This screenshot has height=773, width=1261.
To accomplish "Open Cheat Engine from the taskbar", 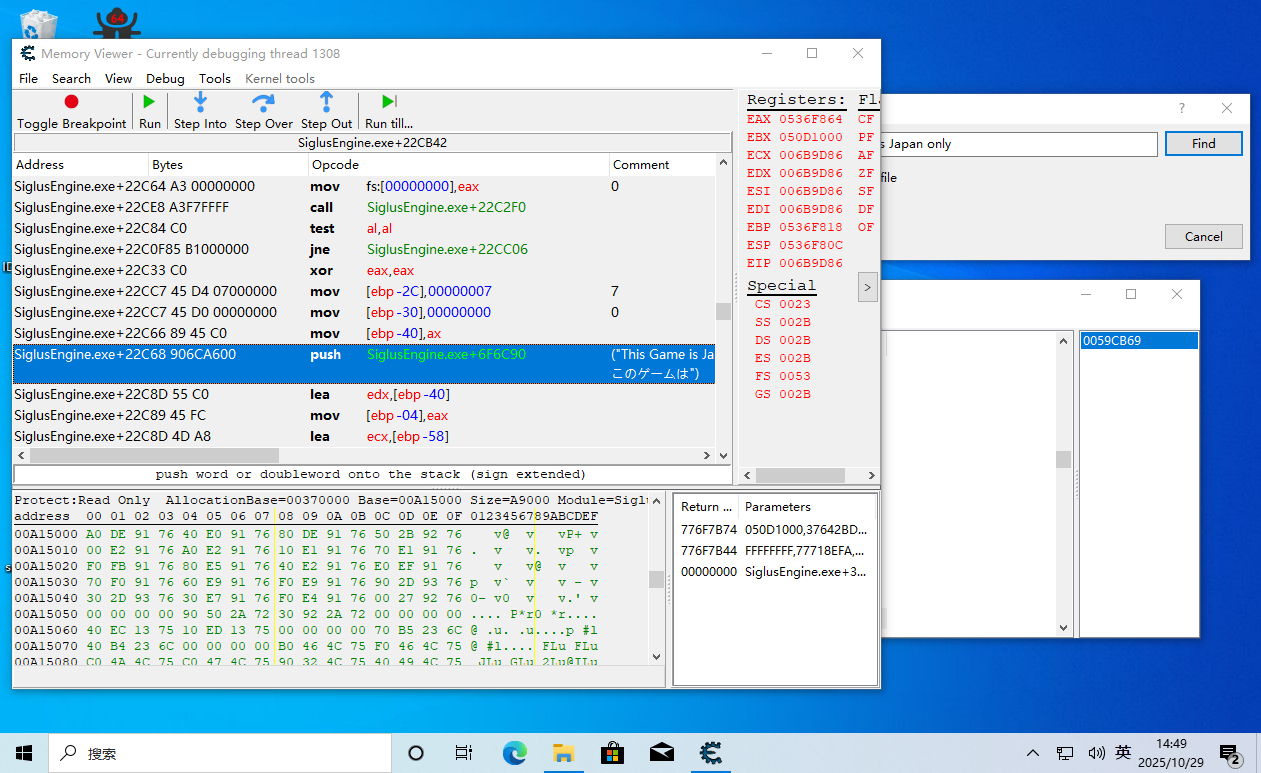I will coord(711,753).
